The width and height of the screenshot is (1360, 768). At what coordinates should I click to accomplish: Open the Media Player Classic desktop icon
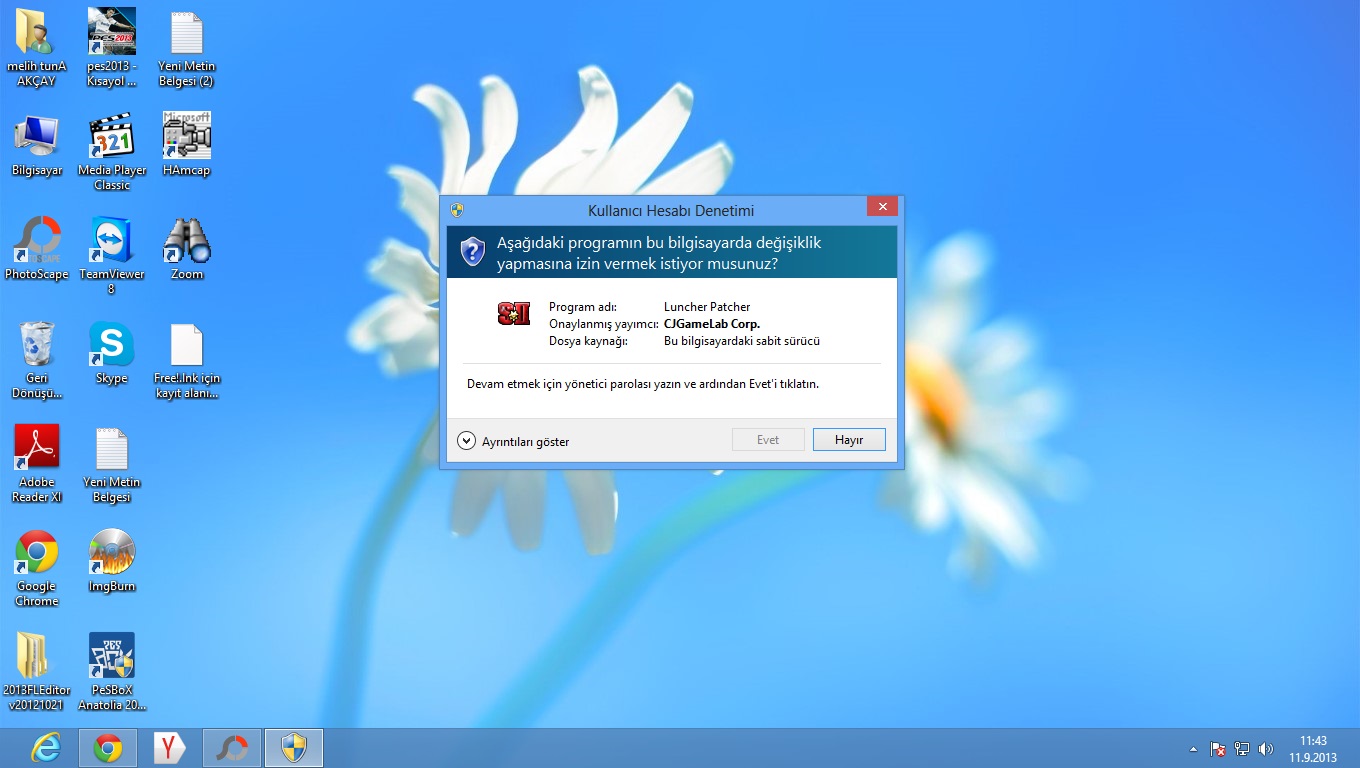[x=112, y=138]
